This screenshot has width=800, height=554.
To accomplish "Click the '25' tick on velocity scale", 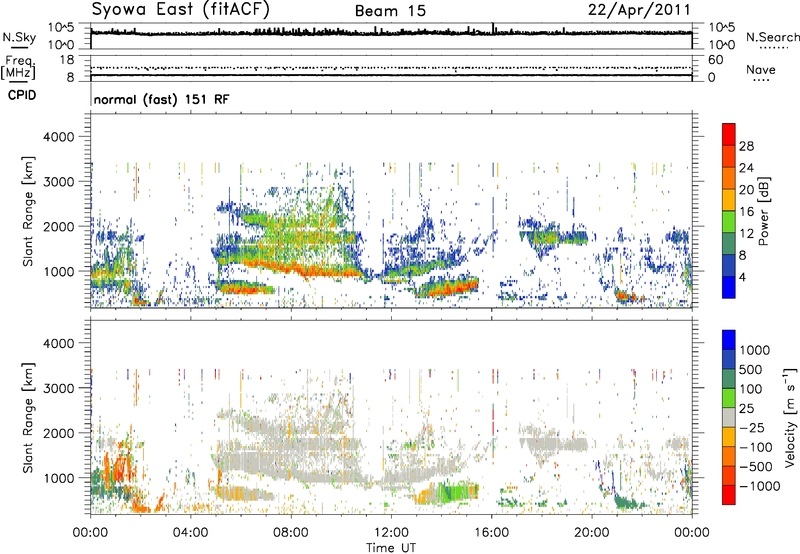I will click(746, 408).
